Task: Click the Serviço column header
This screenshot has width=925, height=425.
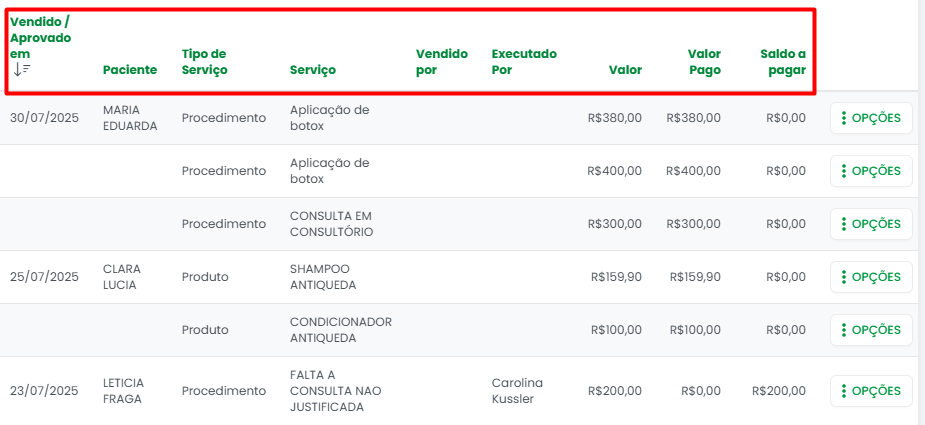Action: pos(312,70)
